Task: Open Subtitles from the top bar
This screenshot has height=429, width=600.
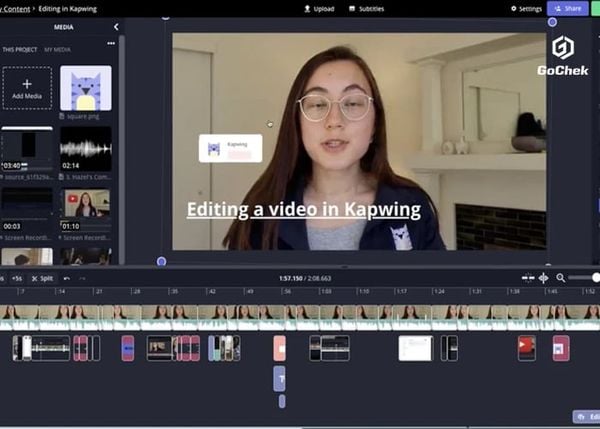Action: [x=366, y=9]
